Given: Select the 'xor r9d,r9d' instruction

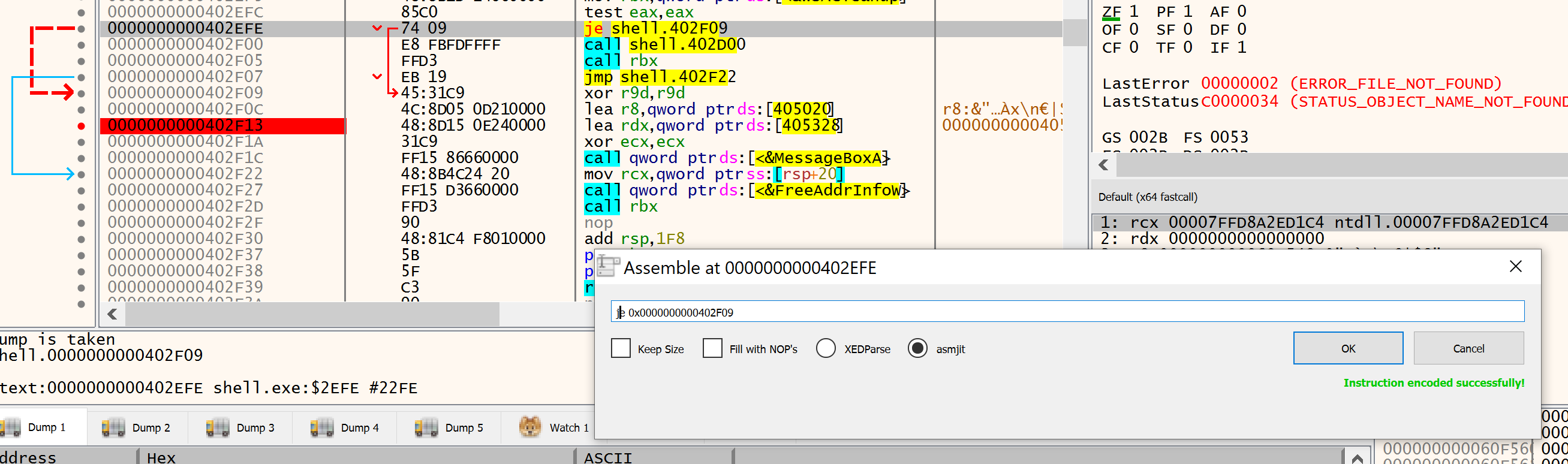Looking at the screenshot, I should [x=634, y=93].
